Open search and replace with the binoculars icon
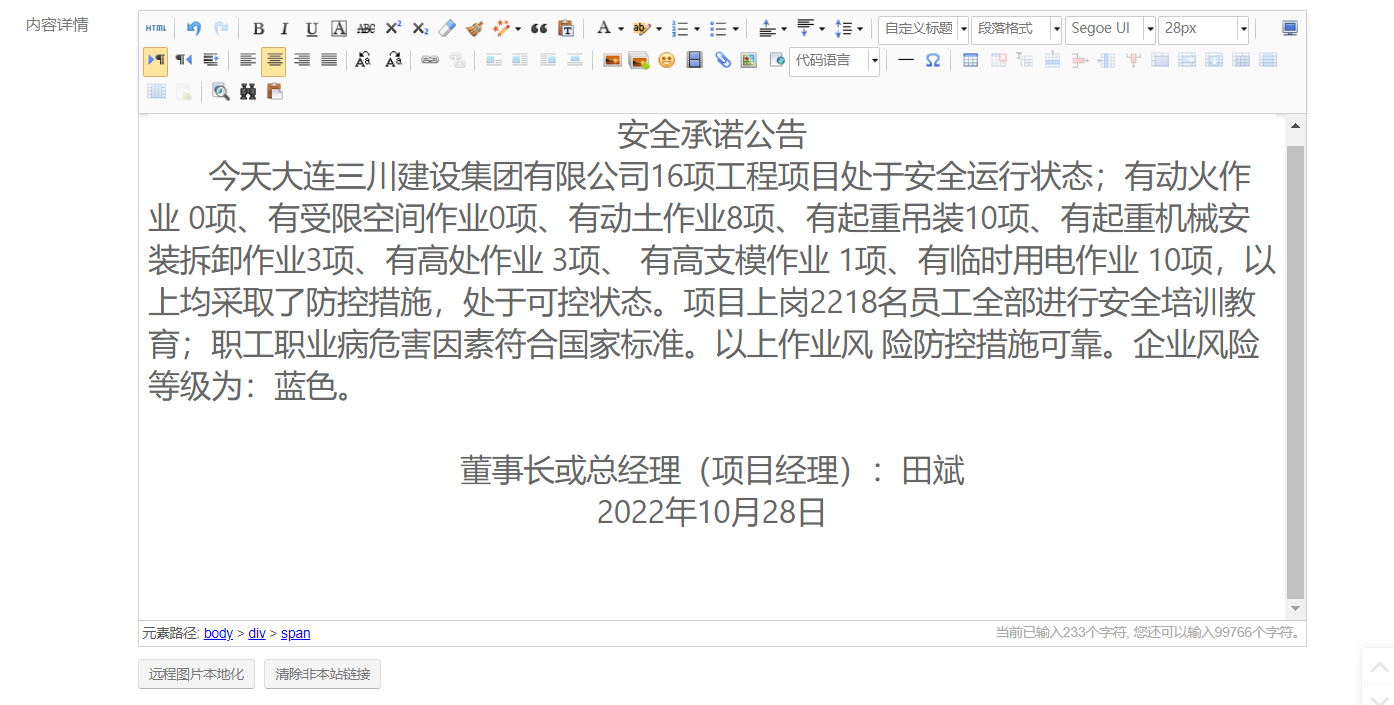The height and width of the screenshot is (705, 1394). click(248, 91)
